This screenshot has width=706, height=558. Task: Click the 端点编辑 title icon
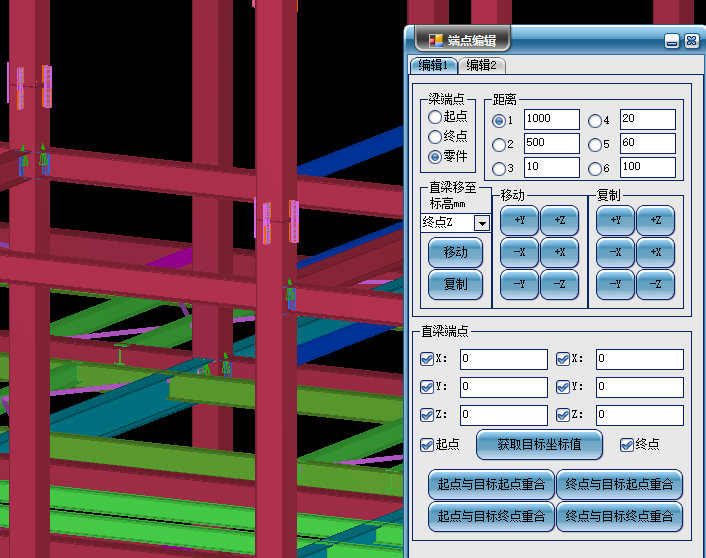click(x=436, y=41)
